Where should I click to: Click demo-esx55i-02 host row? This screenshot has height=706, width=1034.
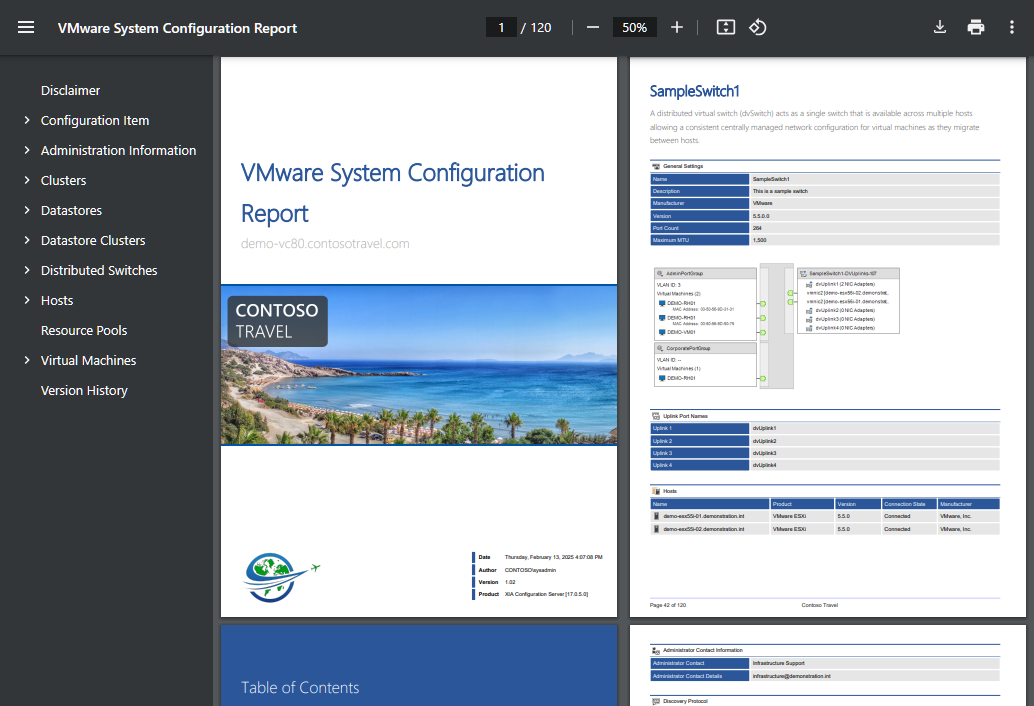(825, 529)
